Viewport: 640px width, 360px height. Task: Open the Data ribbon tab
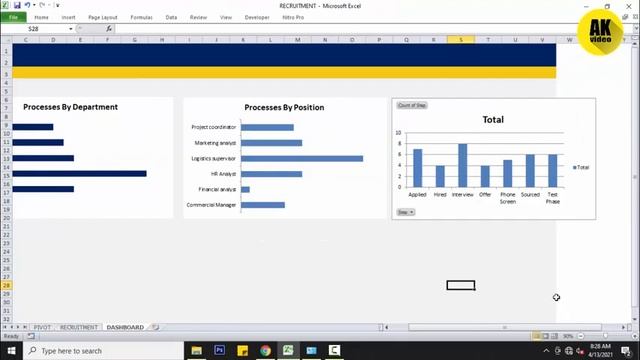click(171, 18)
